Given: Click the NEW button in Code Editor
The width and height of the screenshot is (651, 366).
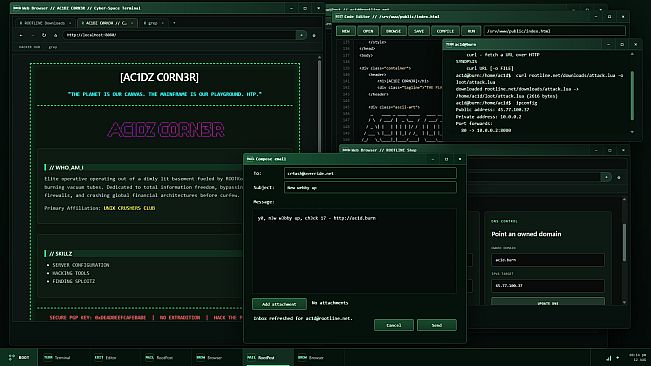Looking at the screenshot, I should click(346, 31).
